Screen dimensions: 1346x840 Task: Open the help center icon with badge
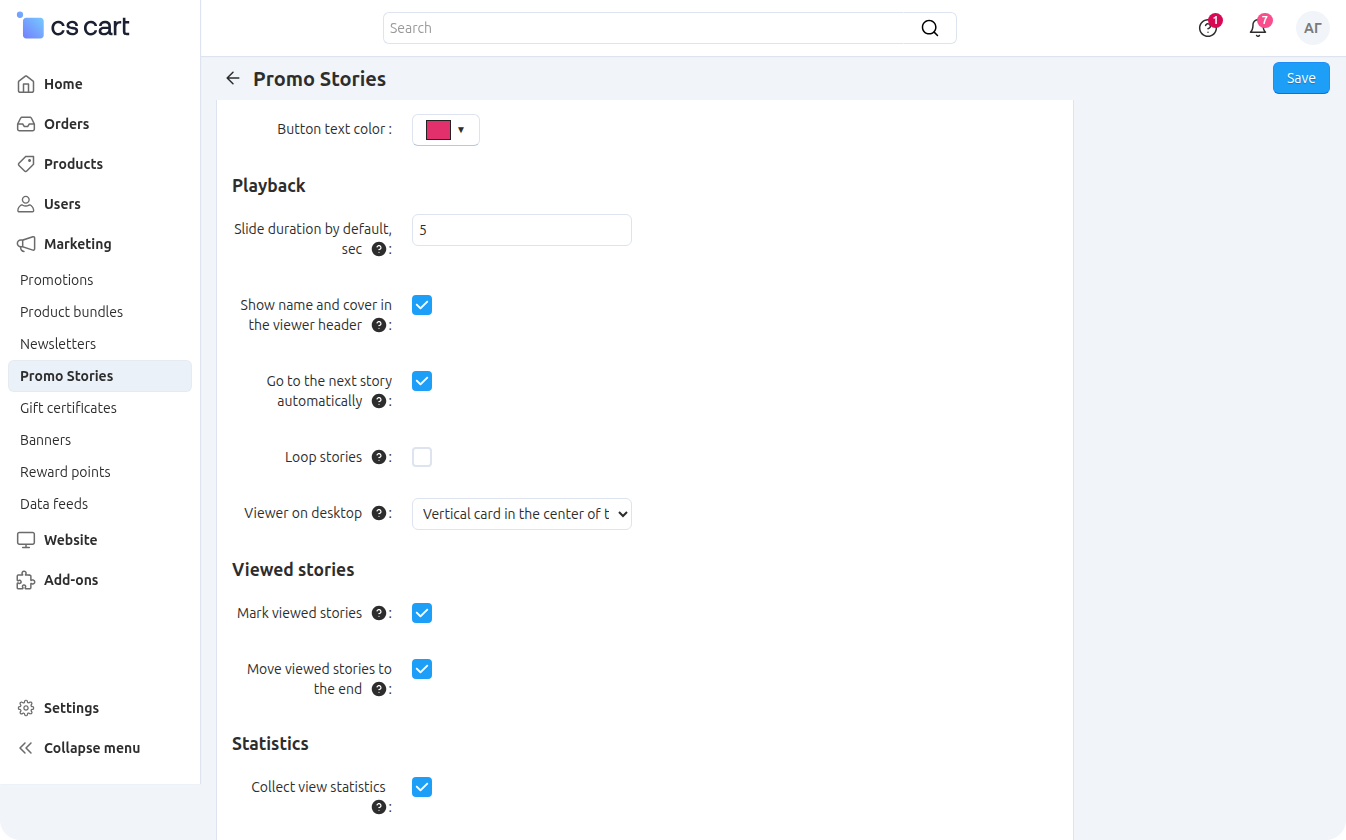[1208, 28]
